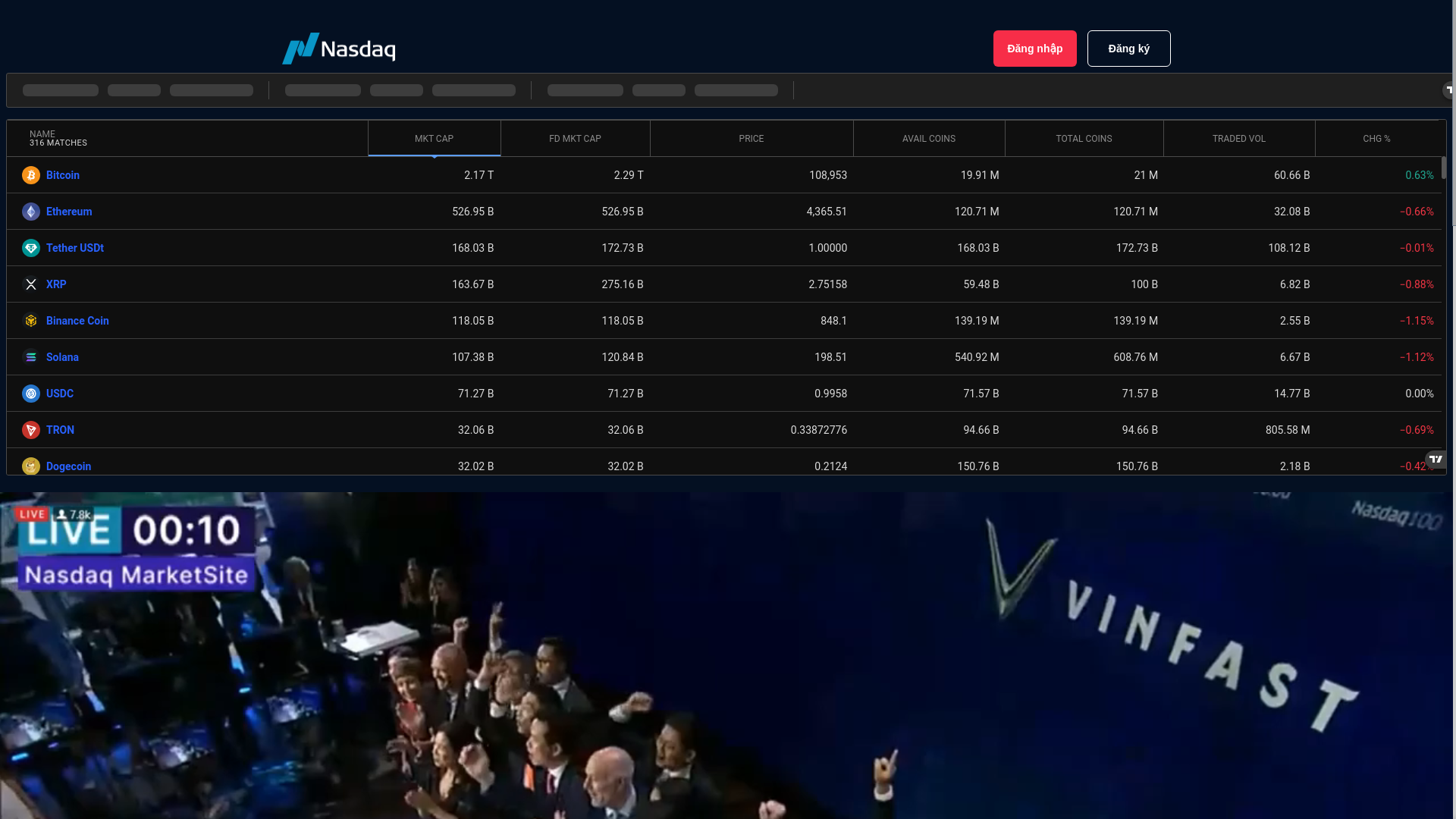Sort by the AVAIL COINS column
The image size is (1456, 819).
[929, 139]
